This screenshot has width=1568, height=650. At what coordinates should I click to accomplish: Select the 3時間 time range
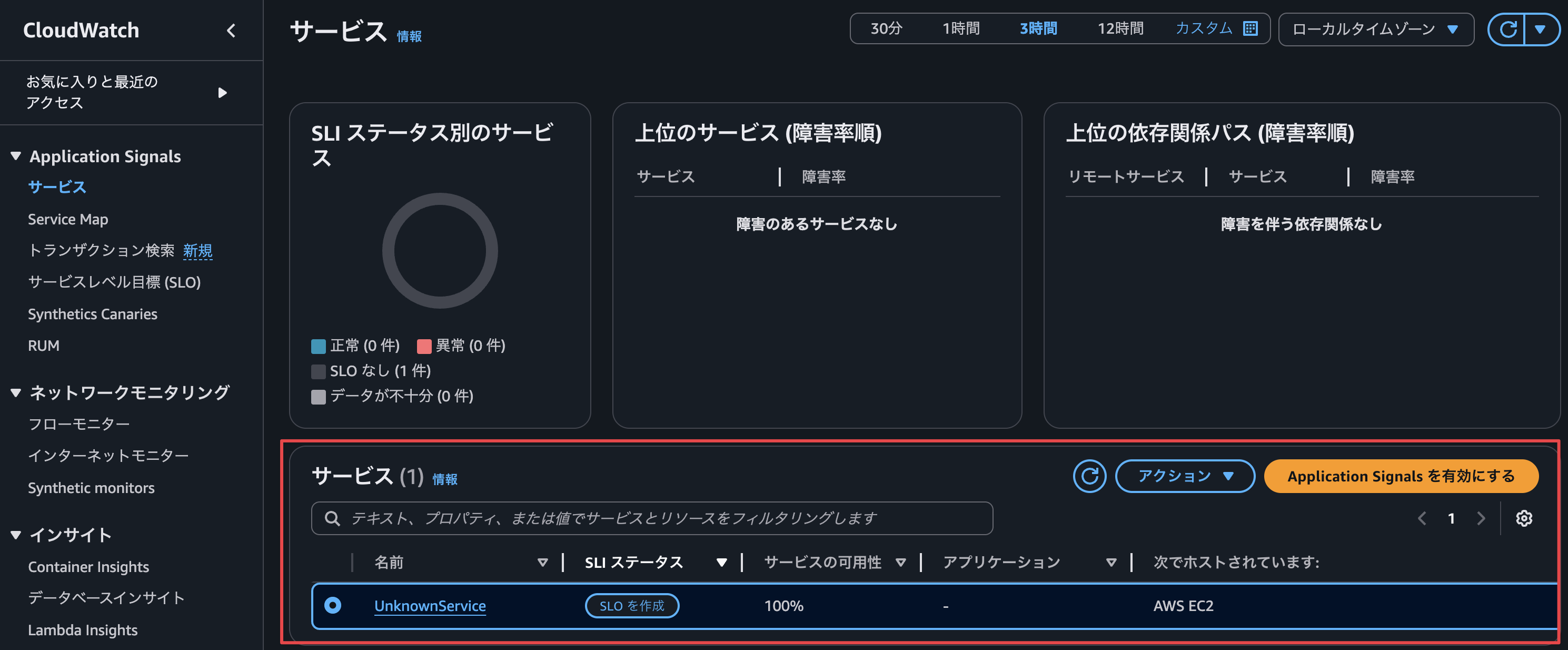coord(1038,28)
